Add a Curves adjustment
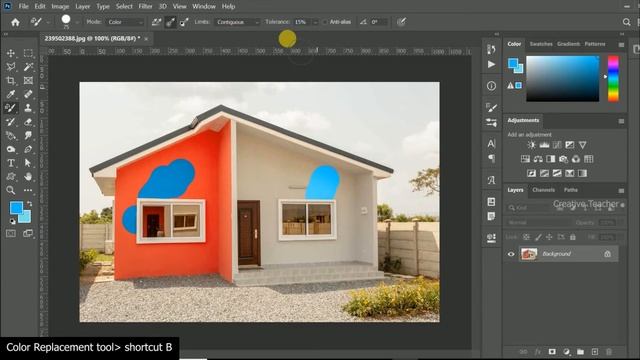The height and width of the screenshot is (360, 640). [x=557, y=145]
